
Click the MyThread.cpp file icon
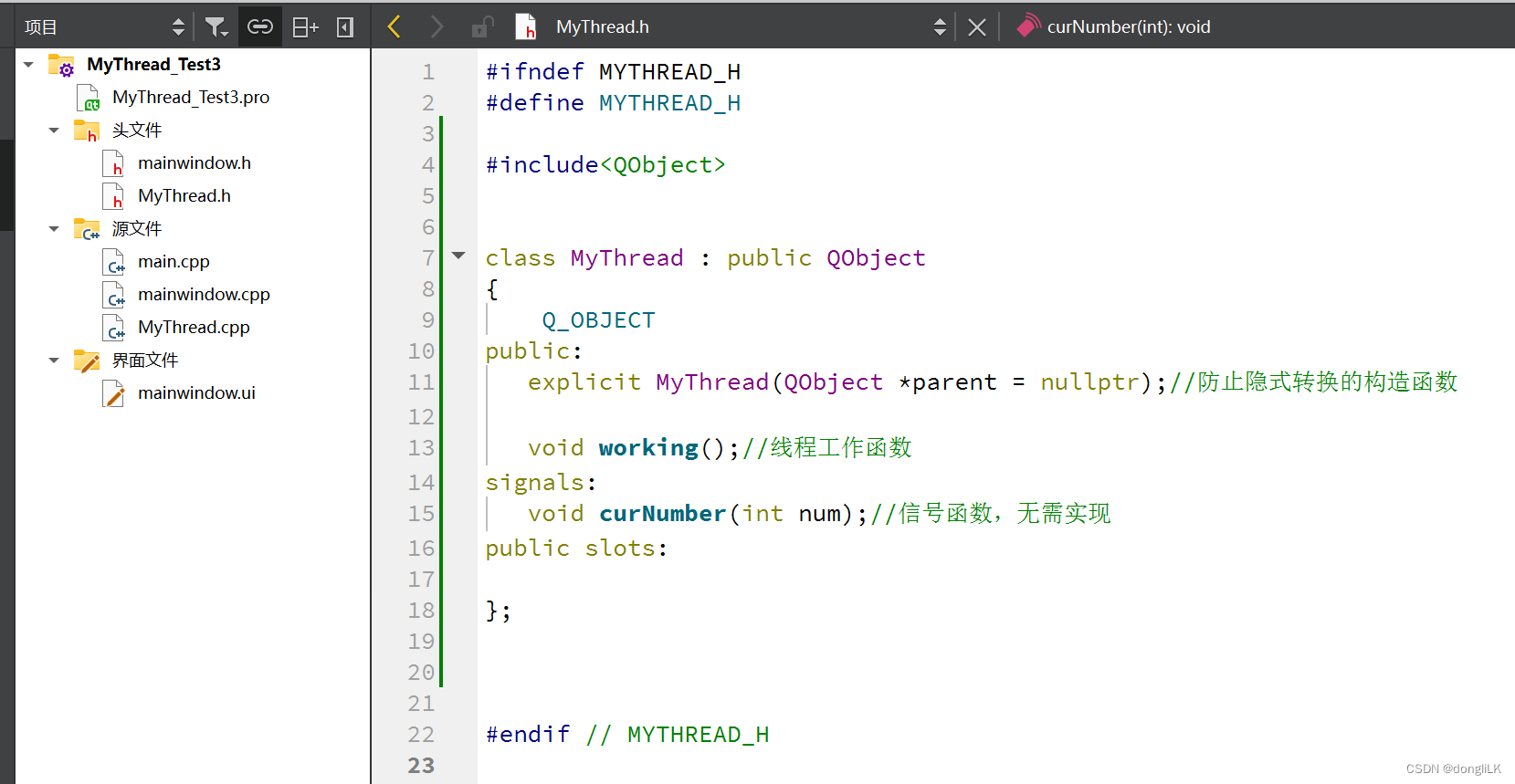point(113,328)
